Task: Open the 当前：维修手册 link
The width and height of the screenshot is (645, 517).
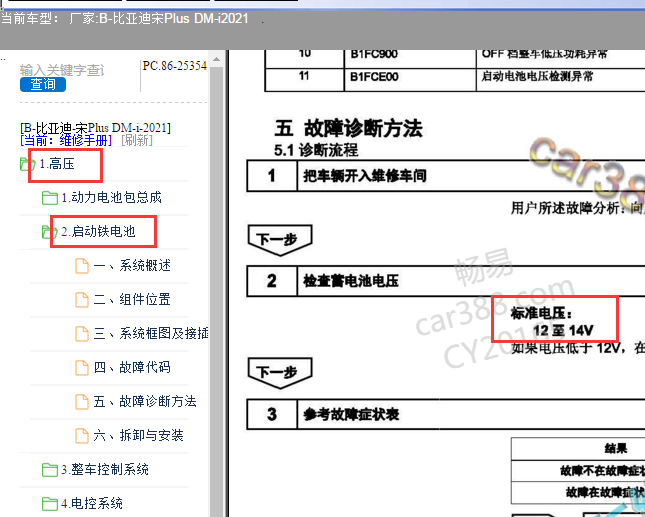Action: click(x=66, y=140)
